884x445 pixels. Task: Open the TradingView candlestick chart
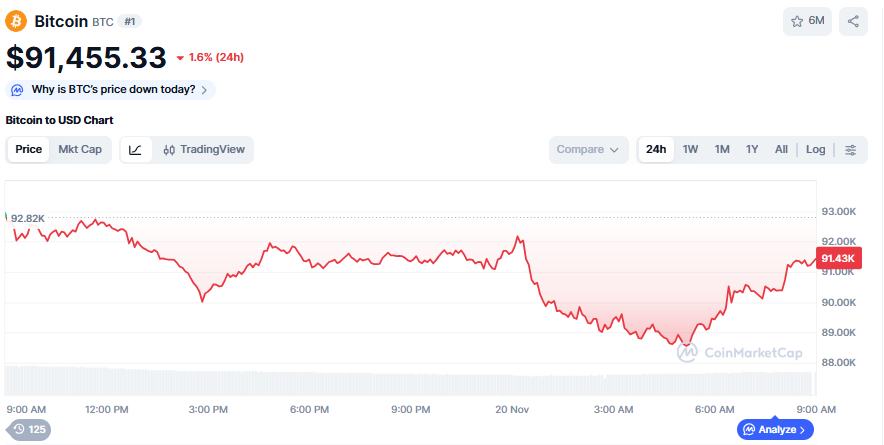[x=204, y=150]
